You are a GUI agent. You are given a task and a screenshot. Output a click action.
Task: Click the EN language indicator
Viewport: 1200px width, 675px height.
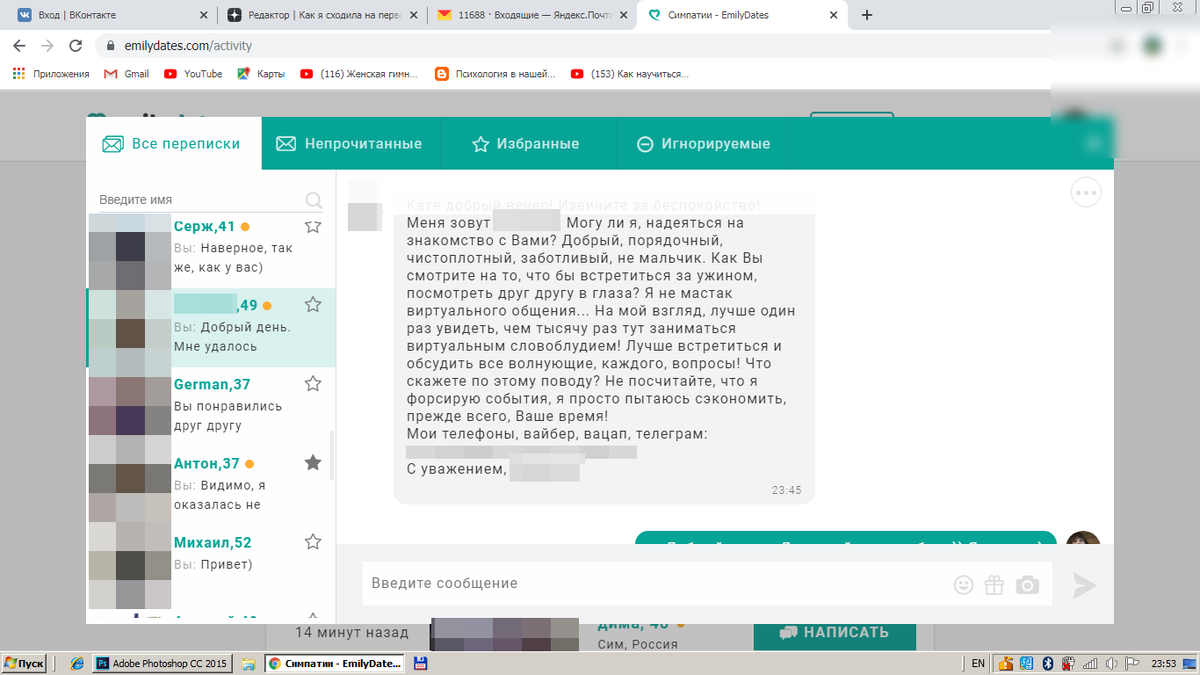point(977,663)
